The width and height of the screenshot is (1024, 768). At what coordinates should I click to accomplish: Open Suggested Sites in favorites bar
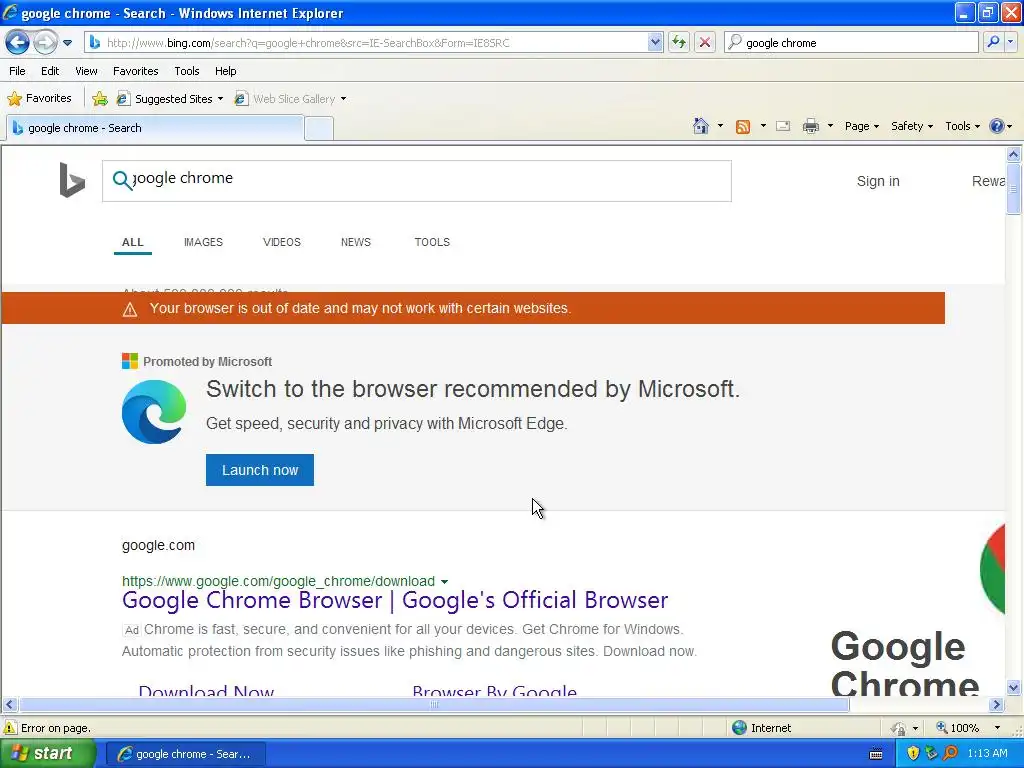169,99
